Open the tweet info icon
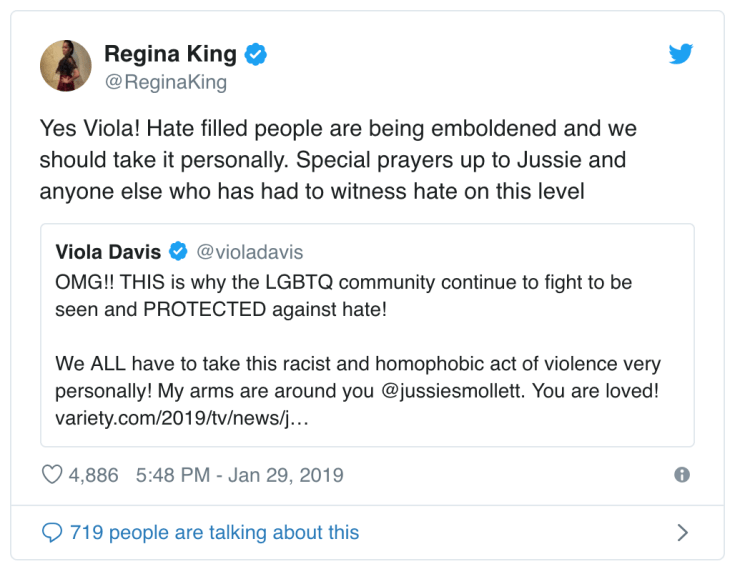Viewport: 735px width, 569px height. pos(682,475)
